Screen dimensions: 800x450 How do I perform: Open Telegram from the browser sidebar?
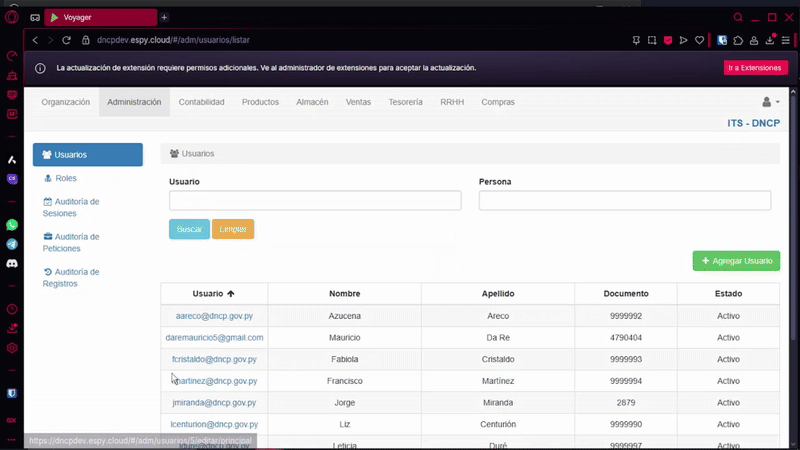[12, 244]
